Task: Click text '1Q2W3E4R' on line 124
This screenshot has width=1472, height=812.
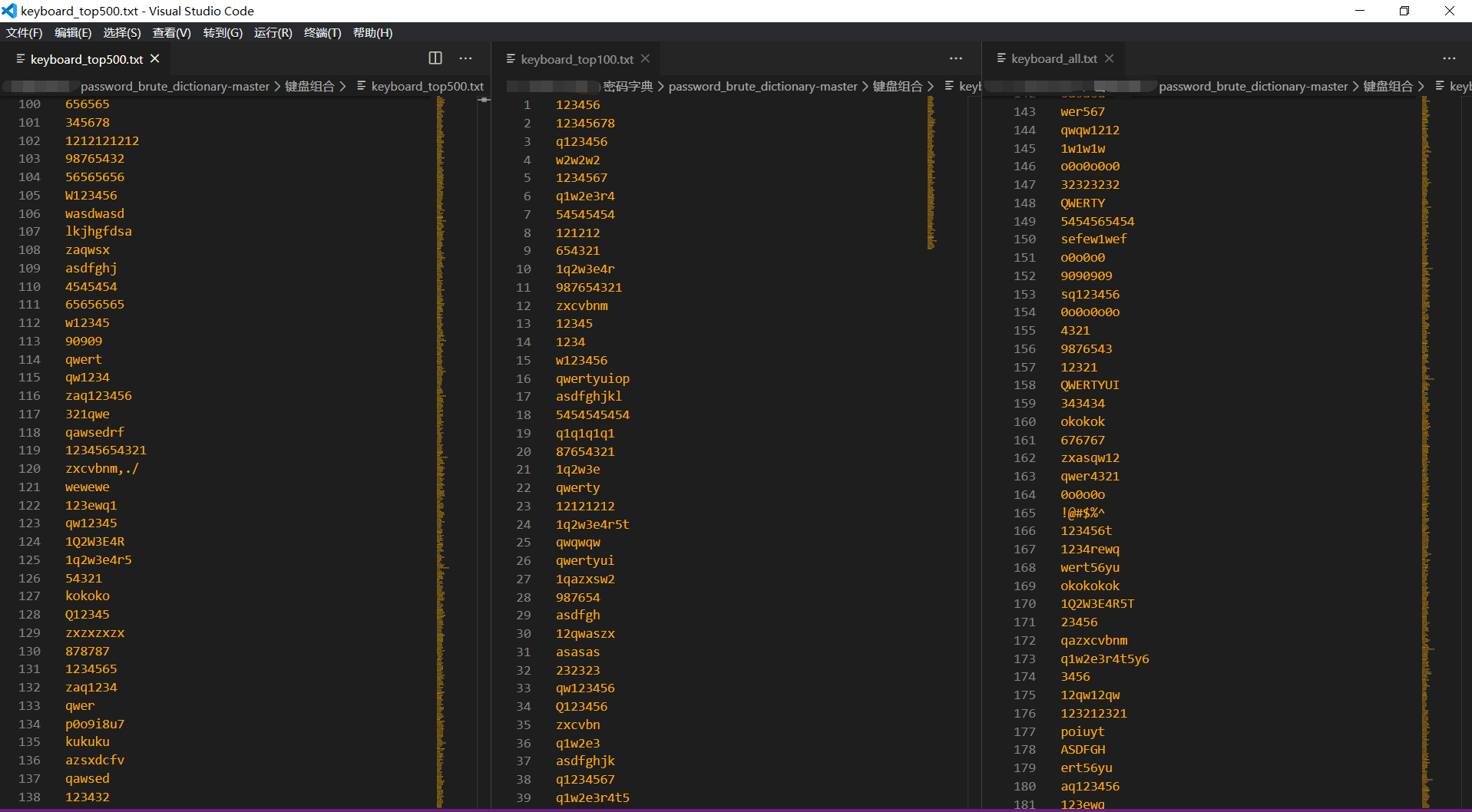Action: pos(94,542)
